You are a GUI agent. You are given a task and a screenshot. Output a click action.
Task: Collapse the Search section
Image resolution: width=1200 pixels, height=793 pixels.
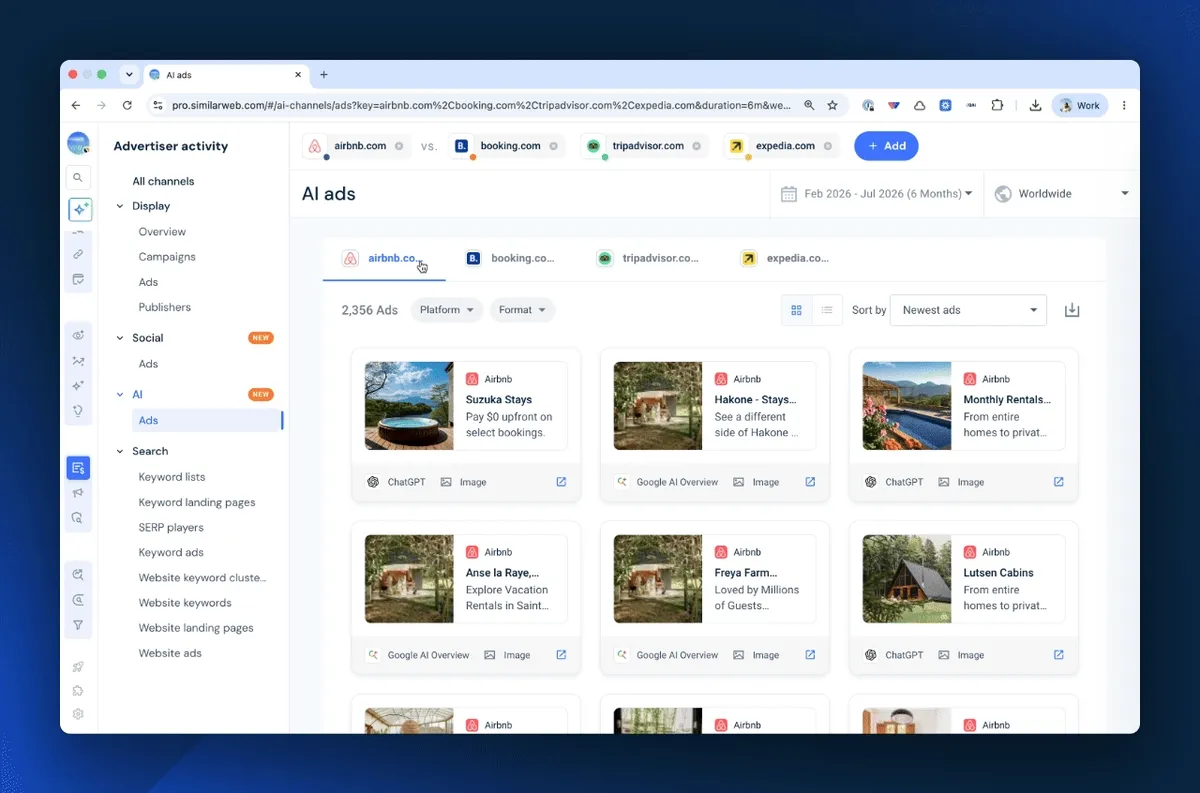pos(120,451)
